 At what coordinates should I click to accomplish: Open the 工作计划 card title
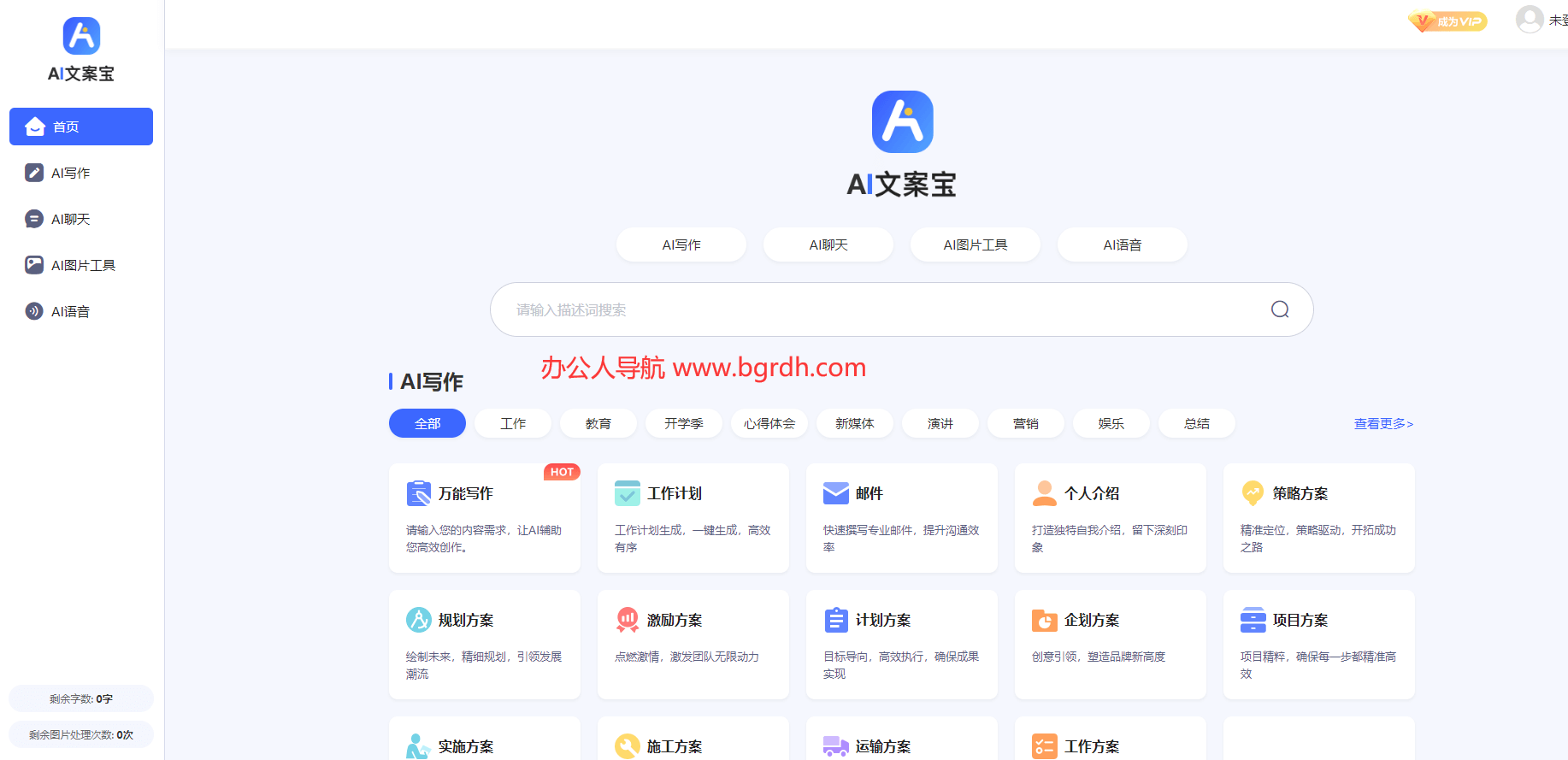point(675,493)
